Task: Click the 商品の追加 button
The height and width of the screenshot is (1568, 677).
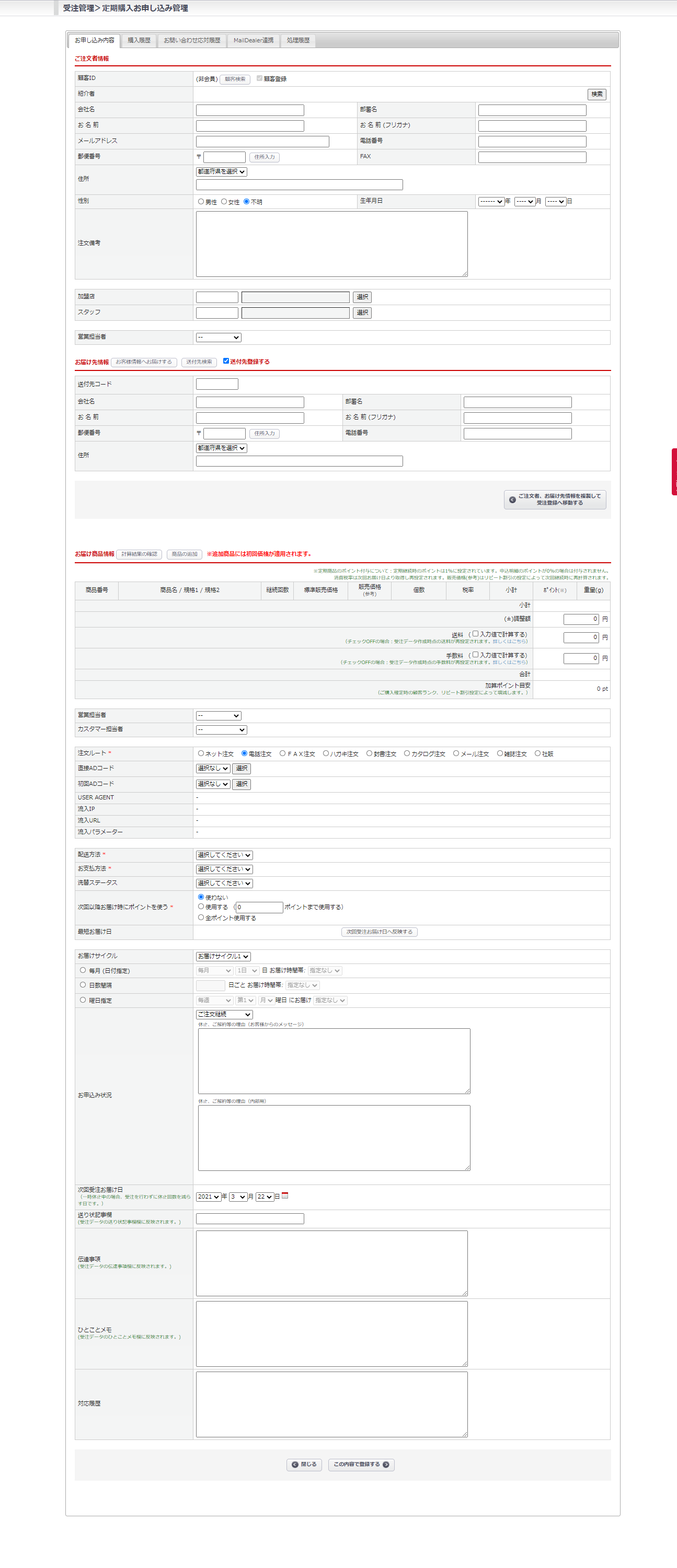Action: [x=185, y=554]
